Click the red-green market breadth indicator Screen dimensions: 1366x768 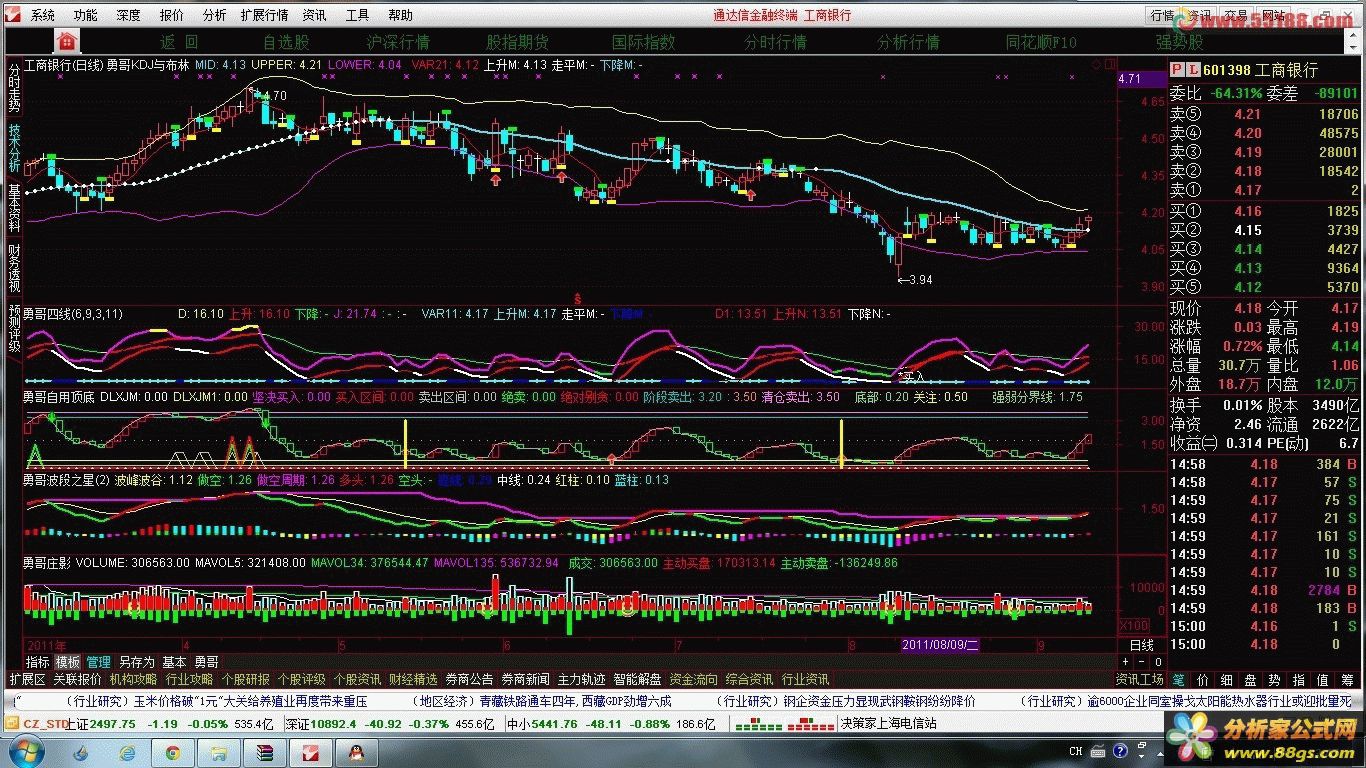click(784, 723)
